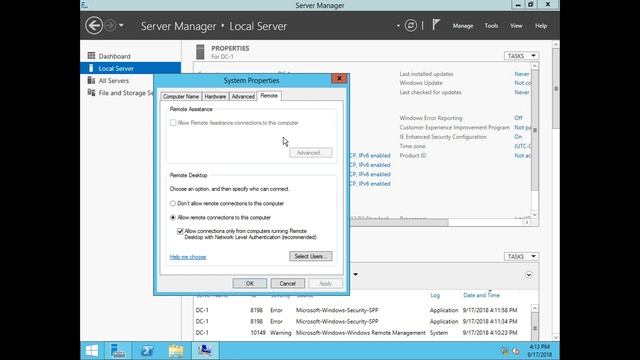
Task: Click the server icon next to PROPERTIES heading
Action: (200, 52)
